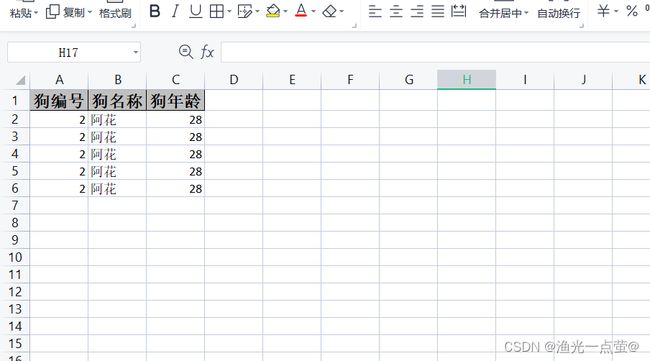Click the magnifier zoom icon beside fx
This screenshot has width=650, height=361.
tap(186, 52)
